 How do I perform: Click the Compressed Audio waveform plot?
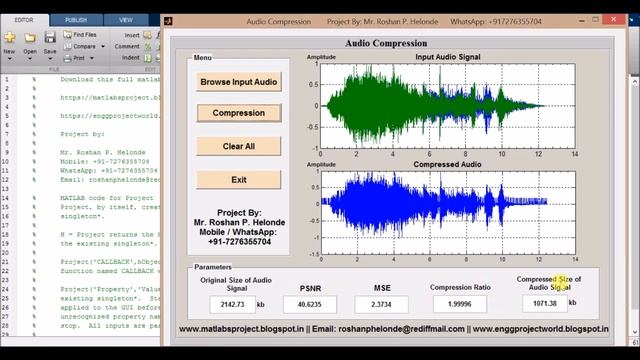tap(448, 213)
